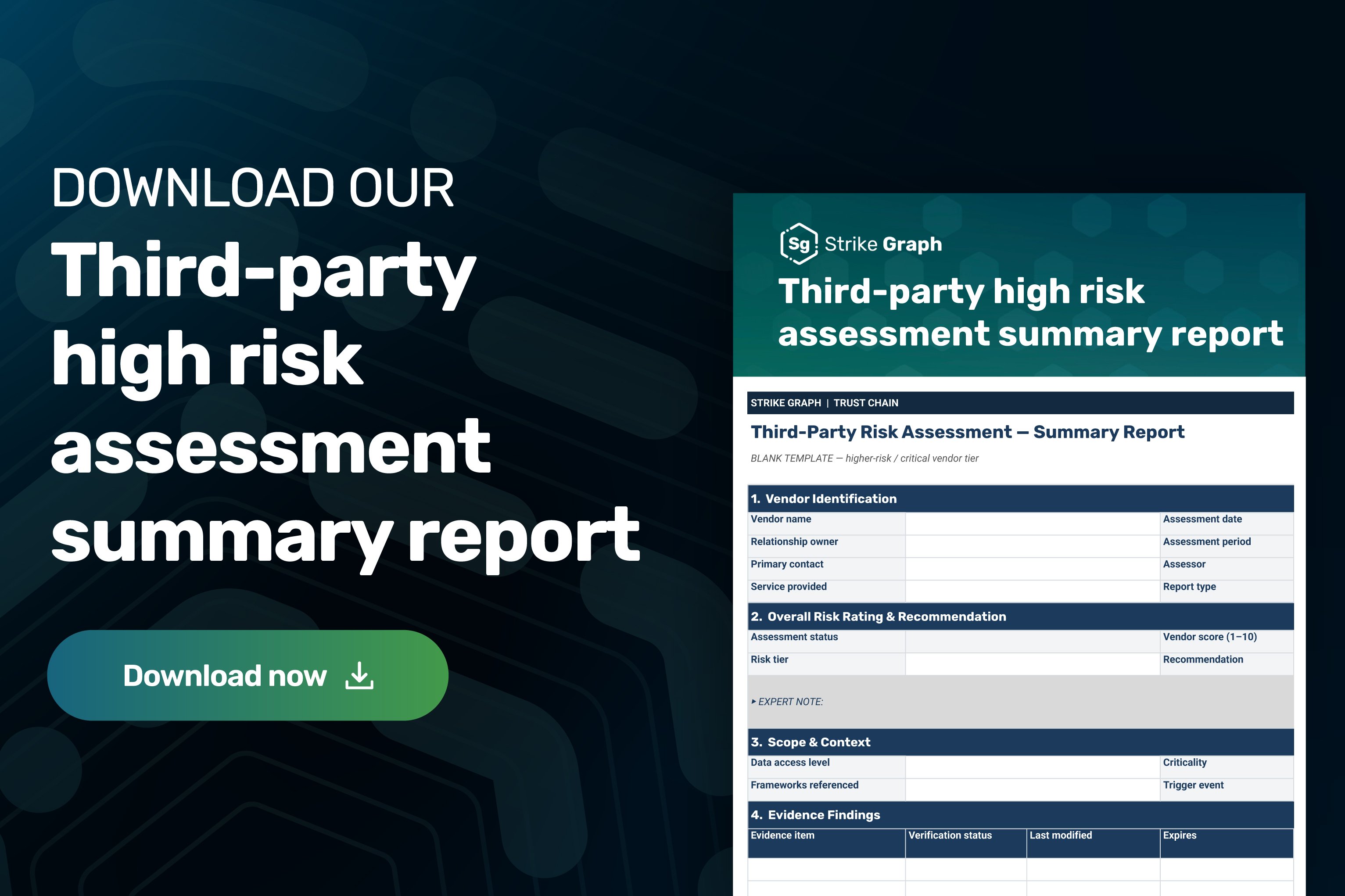1345x896 pixels.
Task: Click the Strike Graph hexagon logo
Action: click(x=799, y=244)
